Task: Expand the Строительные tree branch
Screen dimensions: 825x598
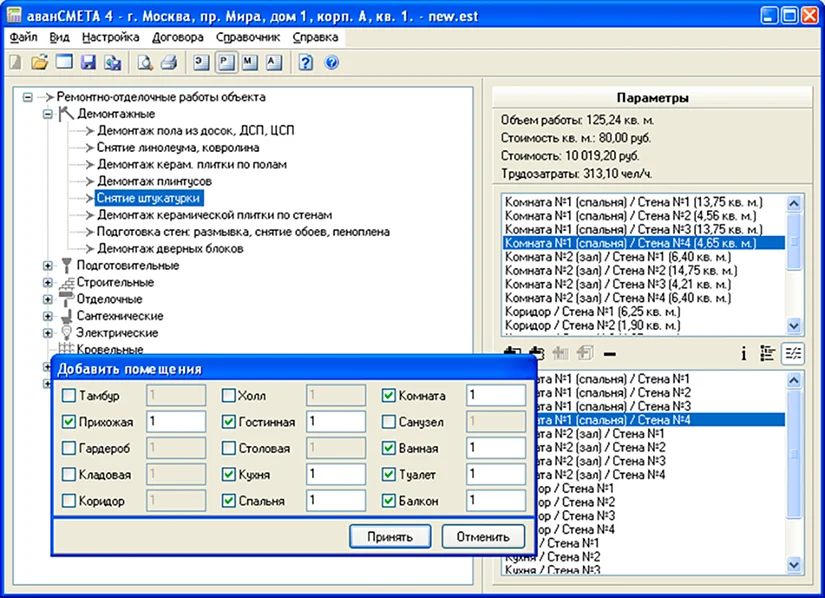Action: [47, 282]
